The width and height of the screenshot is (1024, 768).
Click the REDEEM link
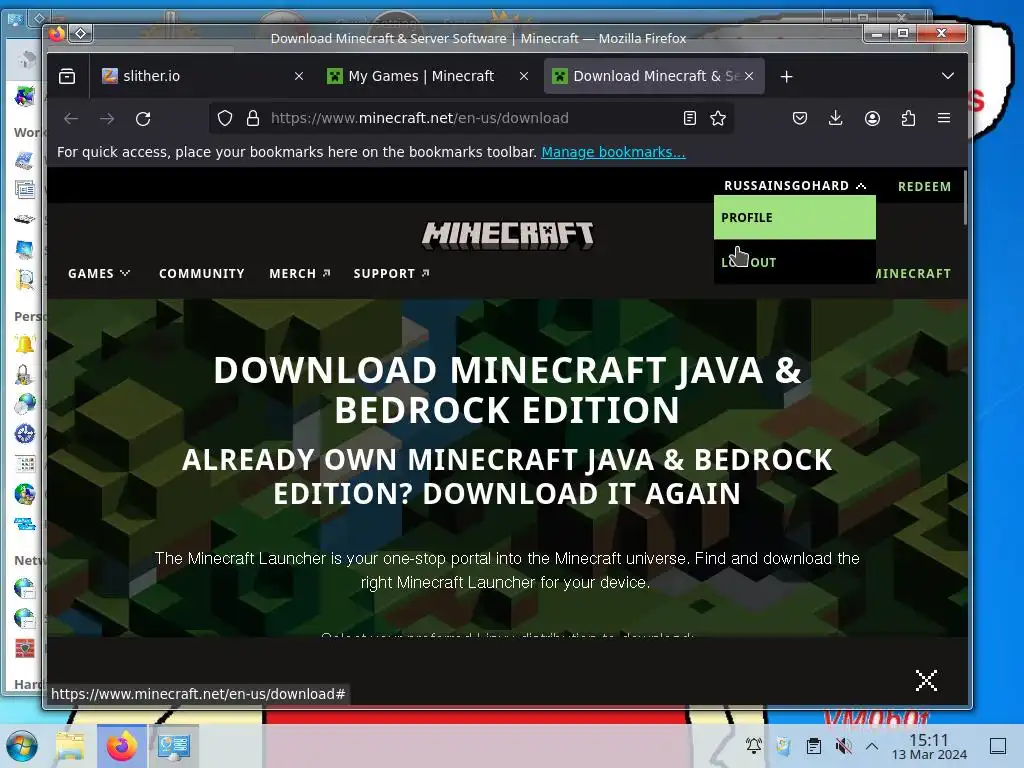point(924,187)
